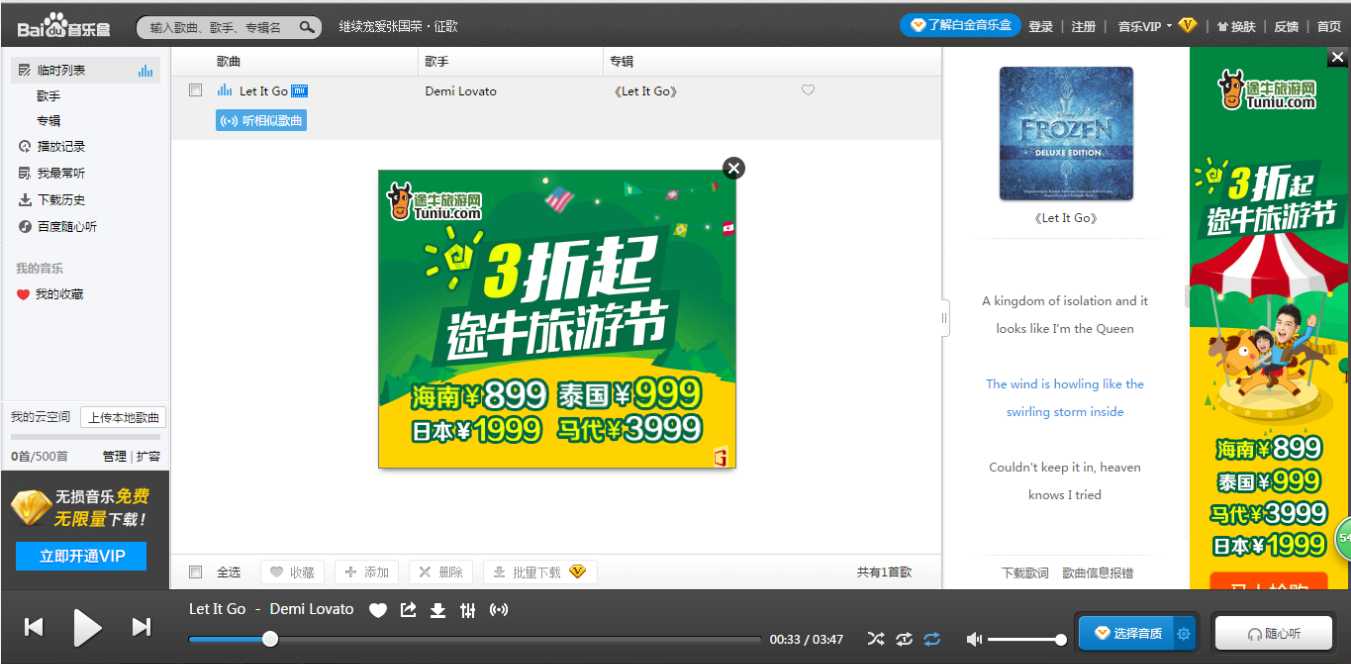This screenshot has width=1351, height=664.
Task: Skip to the previous track
Action: coord(34,627)
